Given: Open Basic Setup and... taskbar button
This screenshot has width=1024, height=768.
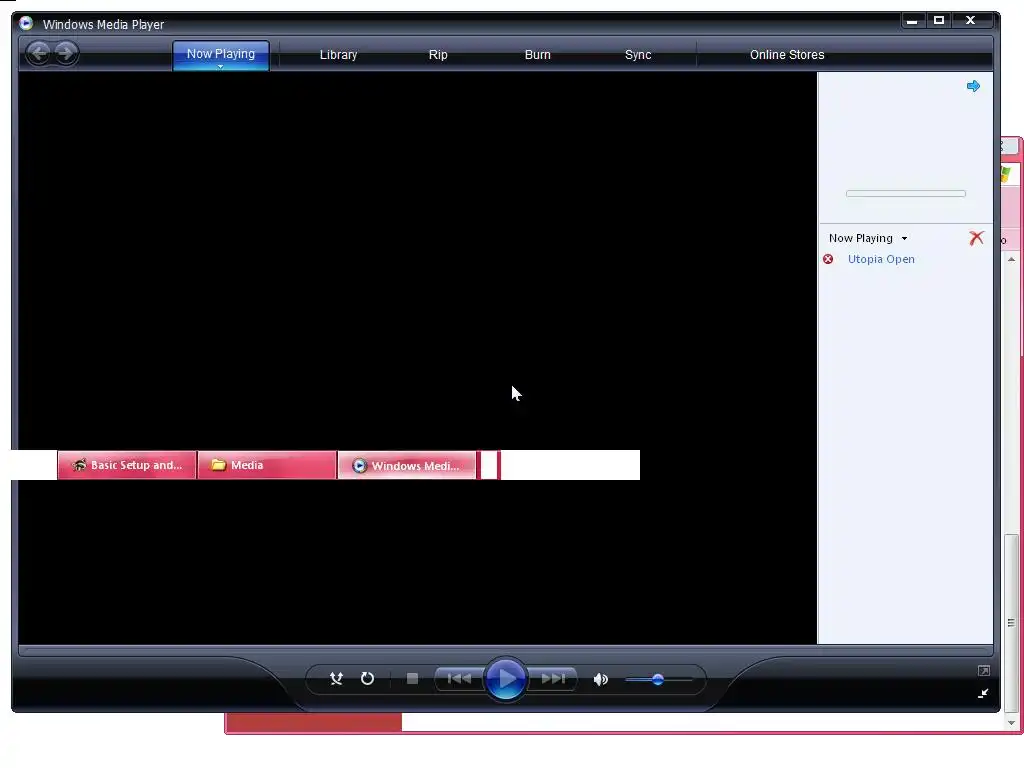Looking at the screenshot, I should tap(127, 465).
